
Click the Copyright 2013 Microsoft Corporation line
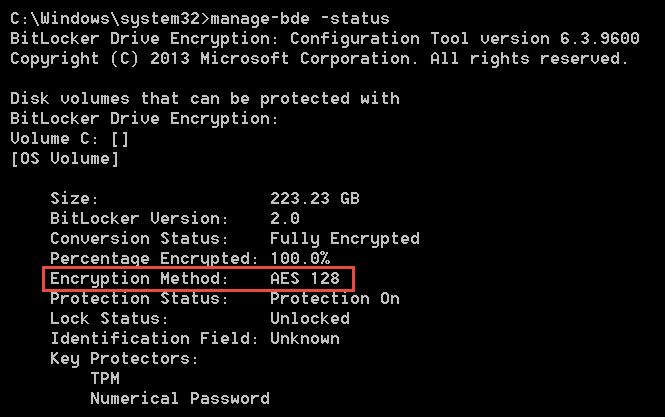(319, 59)
